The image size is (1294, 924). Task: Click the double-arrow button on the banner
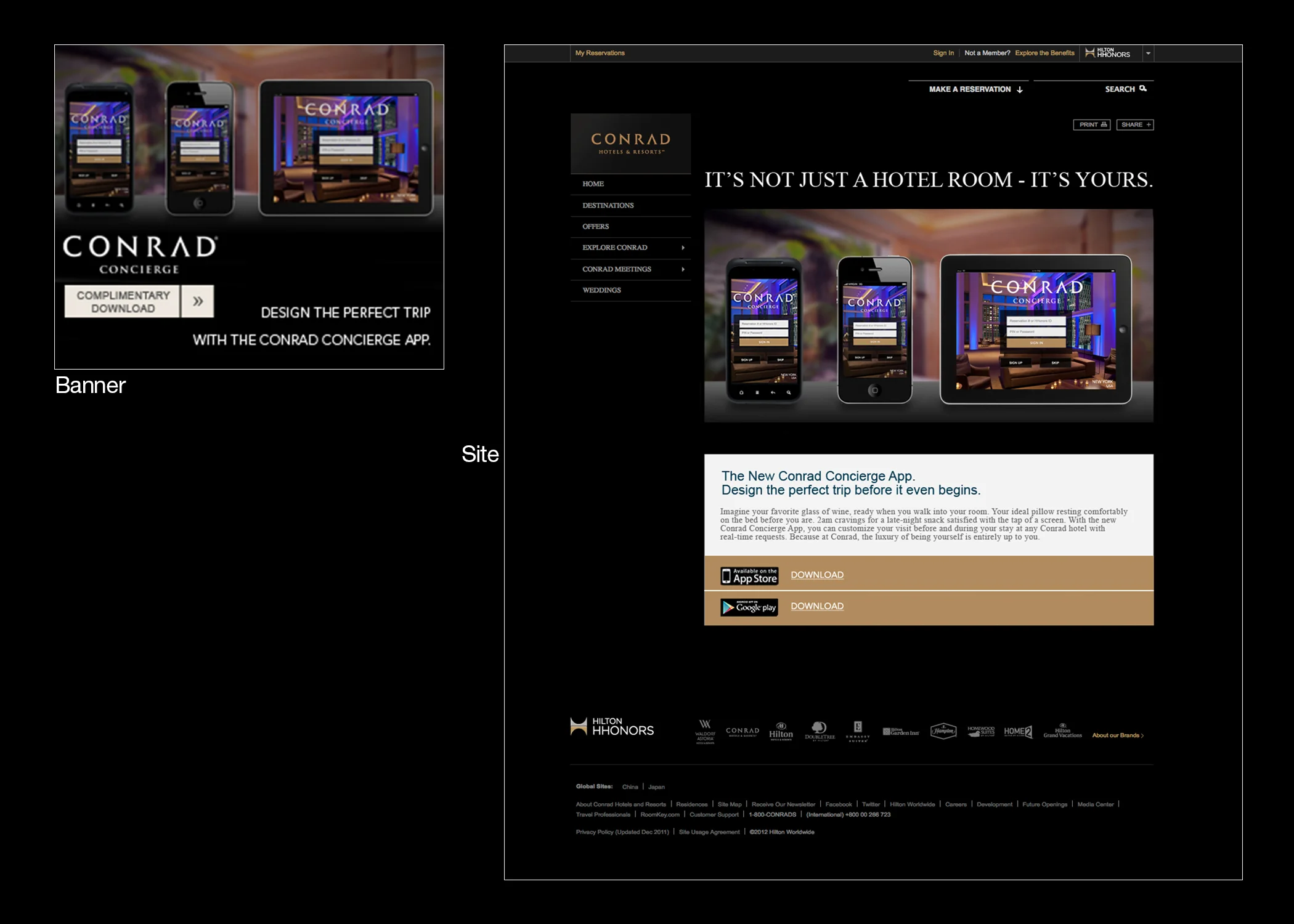coord(198,301)
